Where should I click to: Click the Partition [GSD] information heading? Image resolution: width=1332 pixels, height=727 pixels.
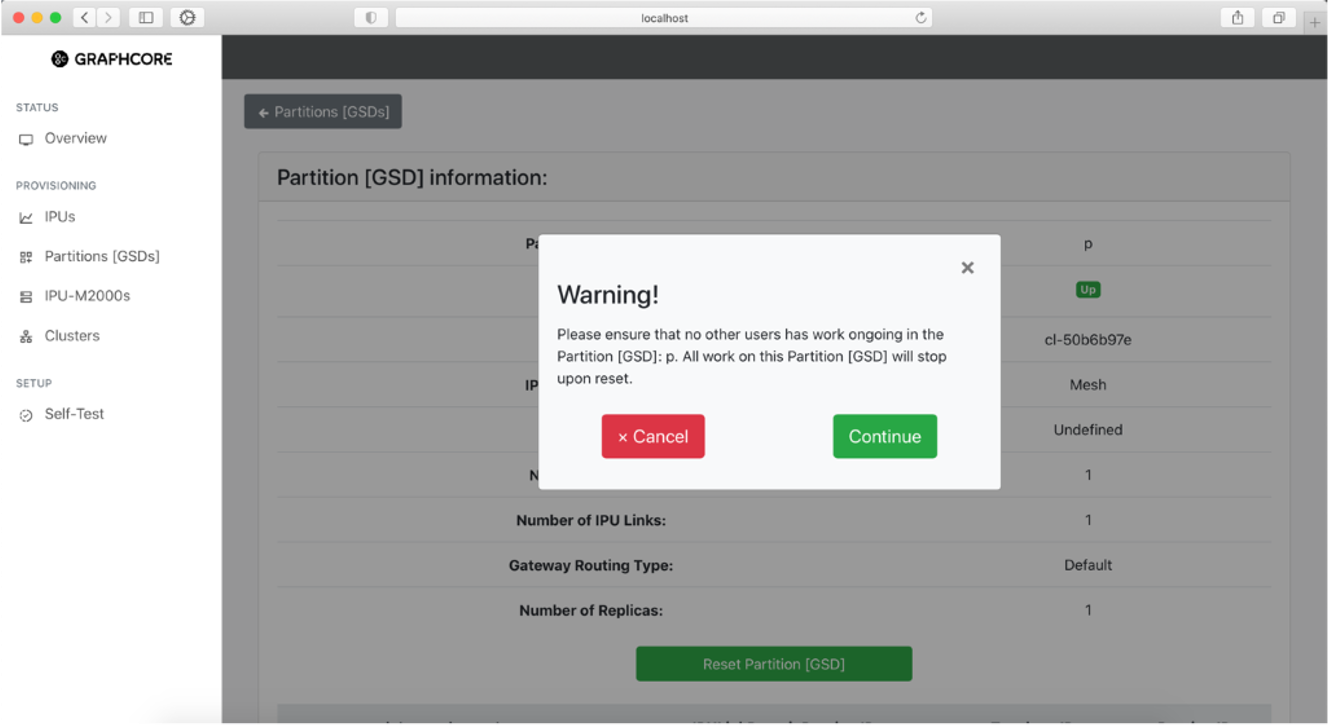coord(412,178)
